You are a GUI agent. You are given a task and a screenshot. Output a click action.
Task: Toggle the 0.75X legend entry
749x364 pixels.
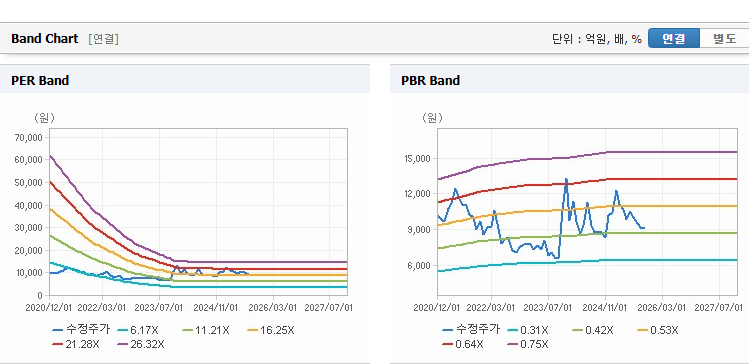pos(528,344)
